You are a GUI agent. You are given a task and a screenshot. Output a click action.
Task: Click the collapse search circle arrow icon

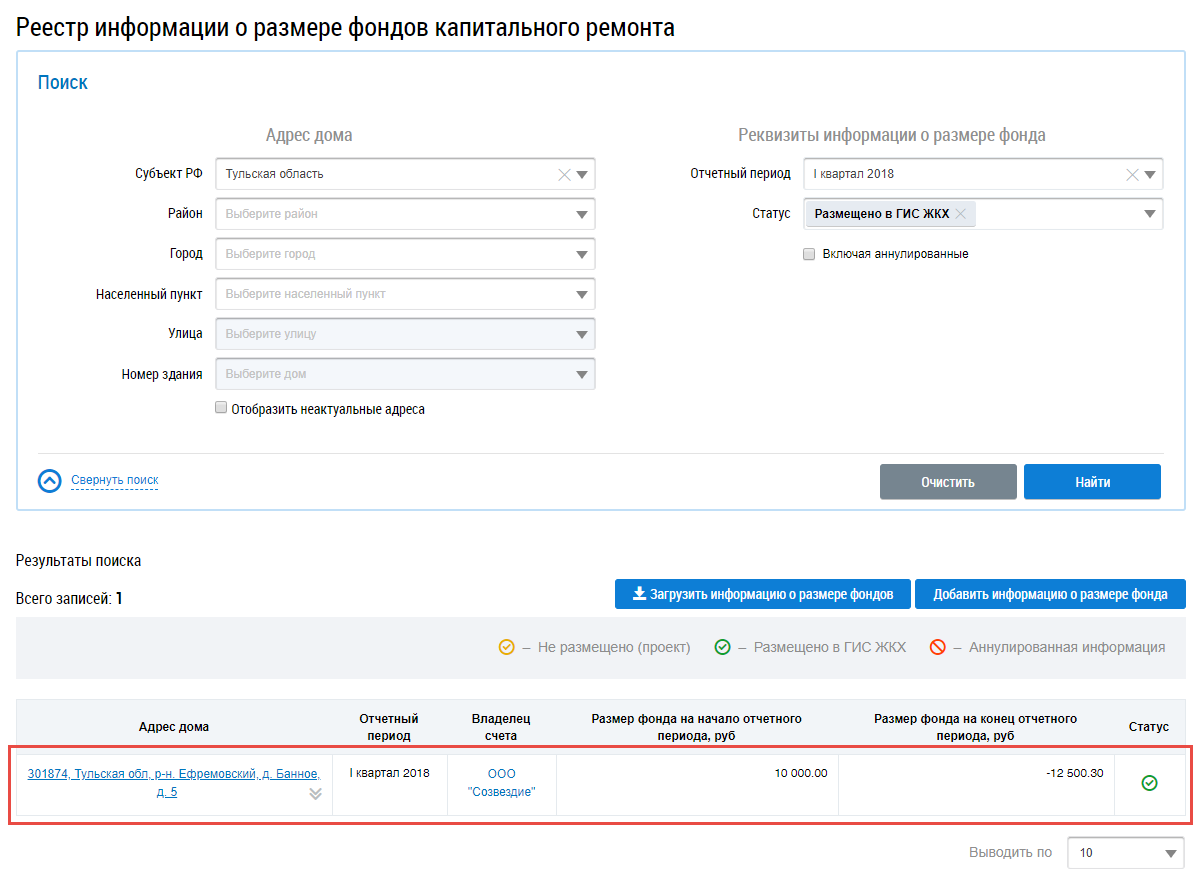pyautogui.click(x=50, y=481)
